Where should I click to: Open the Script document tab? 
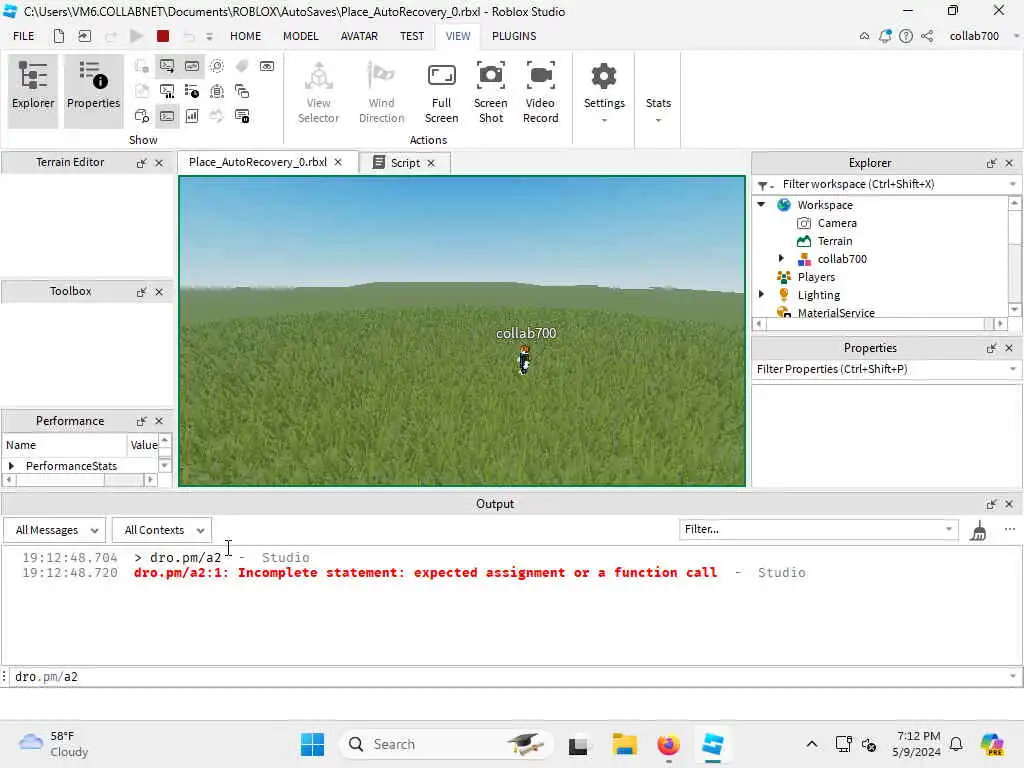[404, 163]
